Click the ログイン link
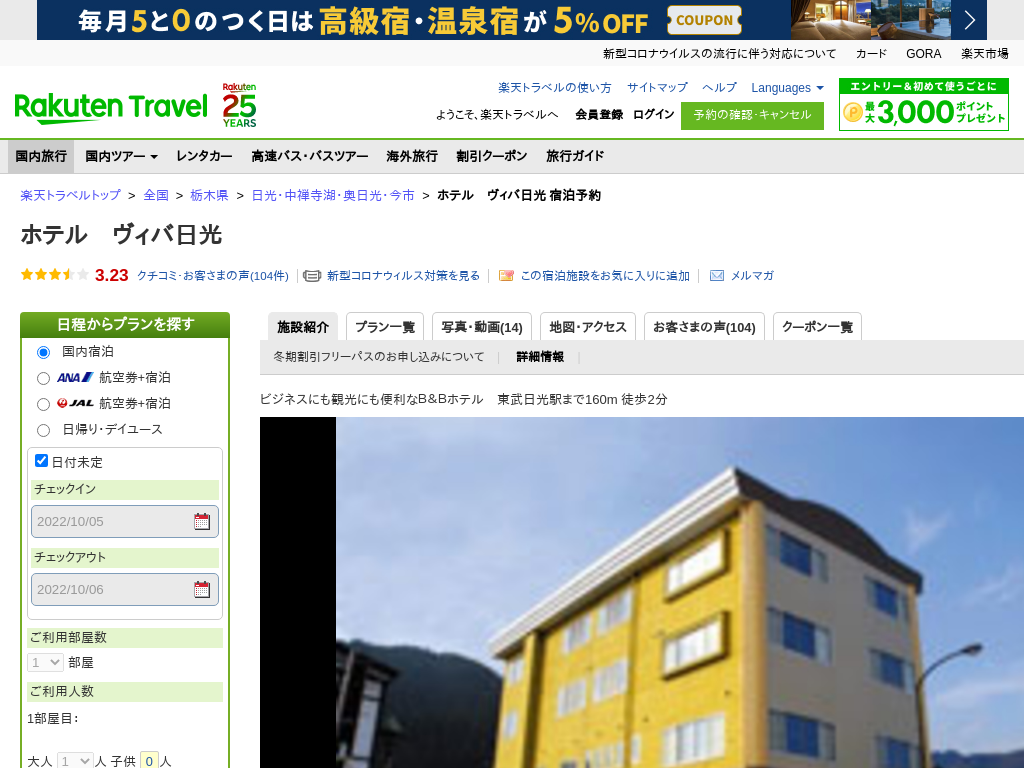 tap(653, 114)
